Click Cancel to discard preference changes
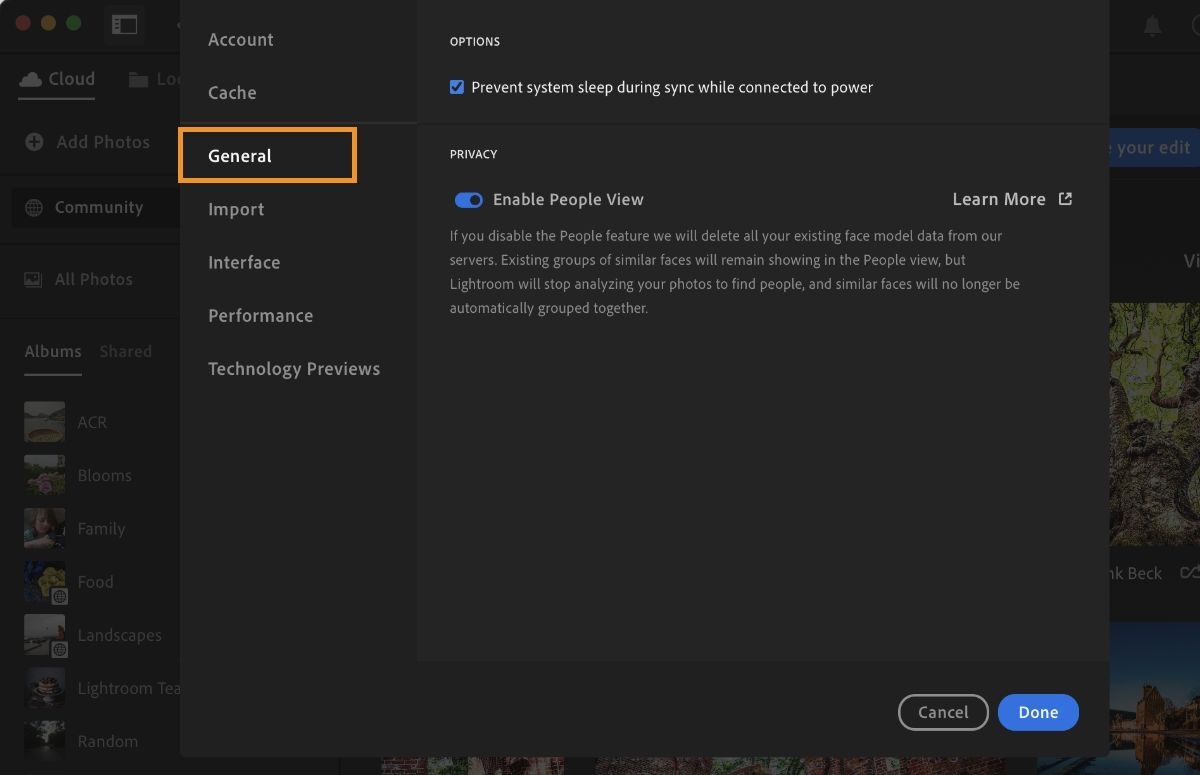This screenshot has width=1200, height=775. 943,712
